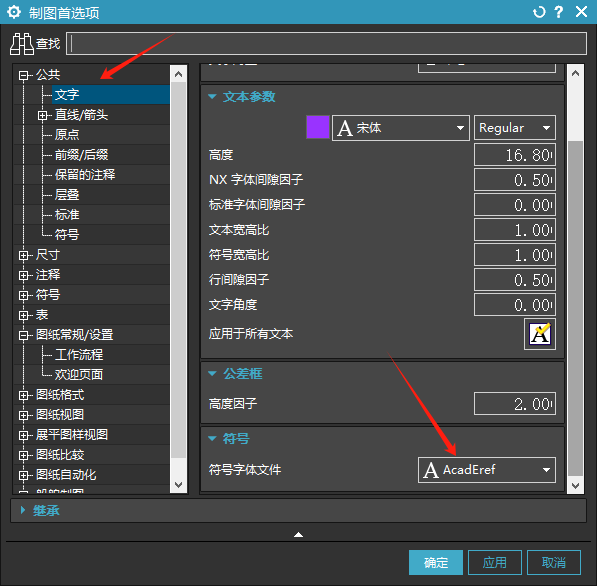Select 欢迎页面 tree item
This screenshot has width=597, height=586.
coord(78,375)
